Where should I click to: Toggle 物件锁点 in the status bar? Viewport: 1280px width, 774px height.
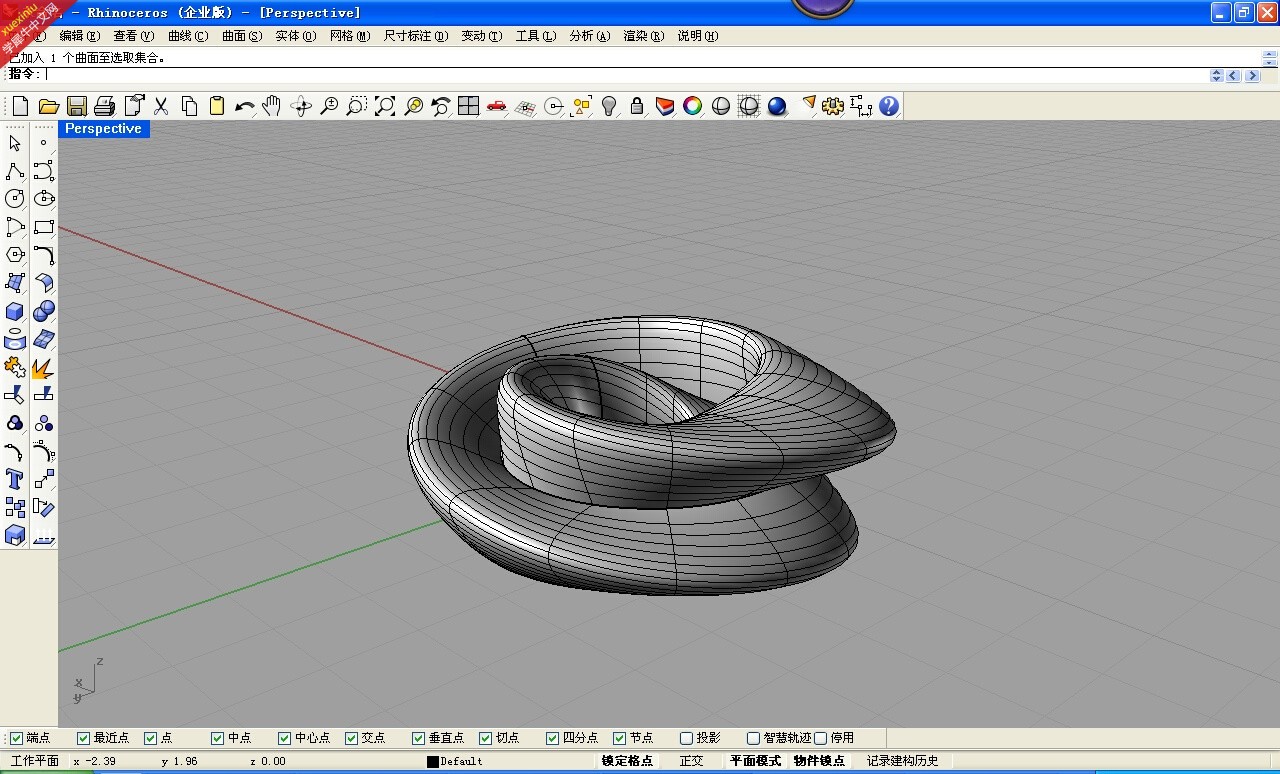click(819, 761)
